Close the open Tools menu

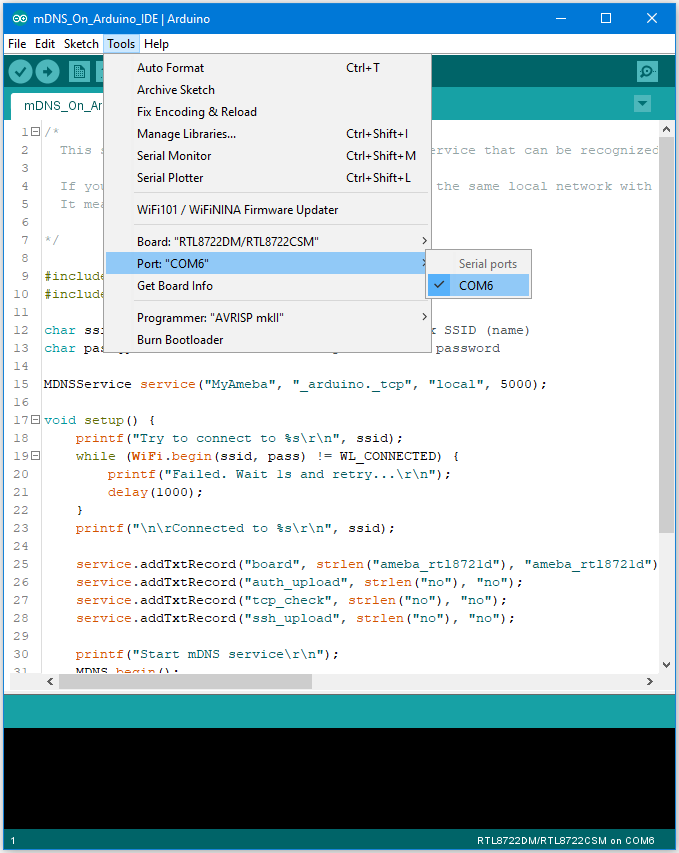(121, 44)
